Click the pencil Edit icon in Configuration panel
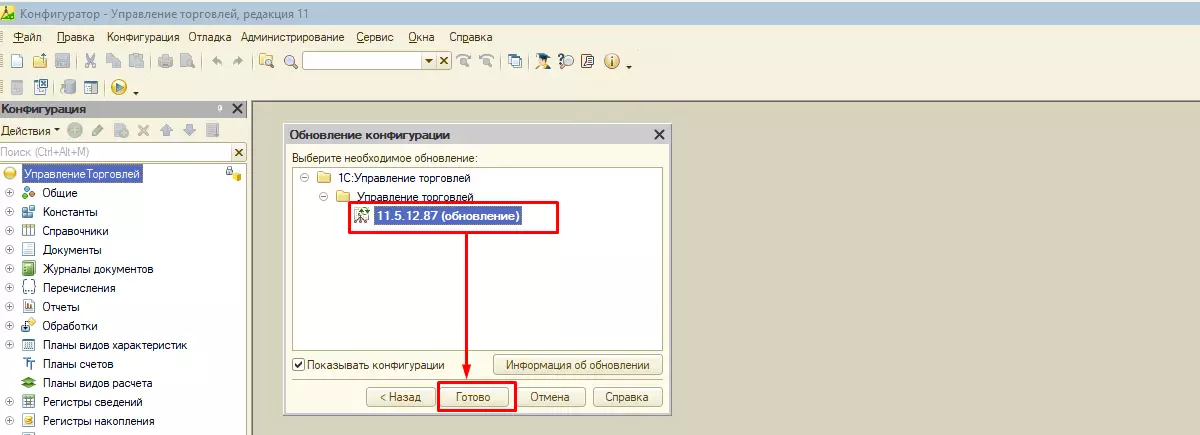The height and width of the screenshot is (435, 1200). coord(97,130)
